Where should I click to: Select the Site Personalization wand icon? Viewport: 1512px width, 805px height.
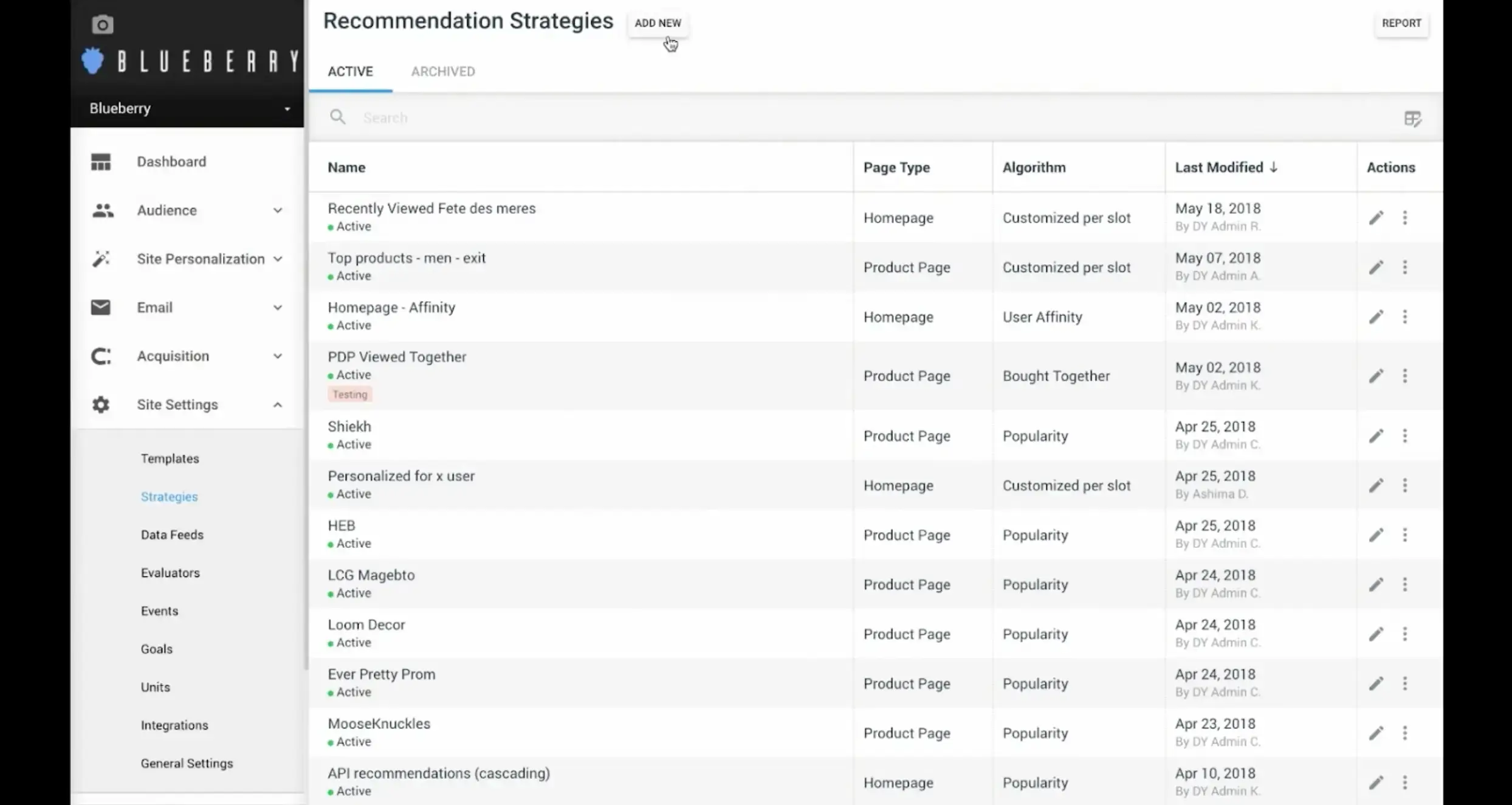(101, 258)
